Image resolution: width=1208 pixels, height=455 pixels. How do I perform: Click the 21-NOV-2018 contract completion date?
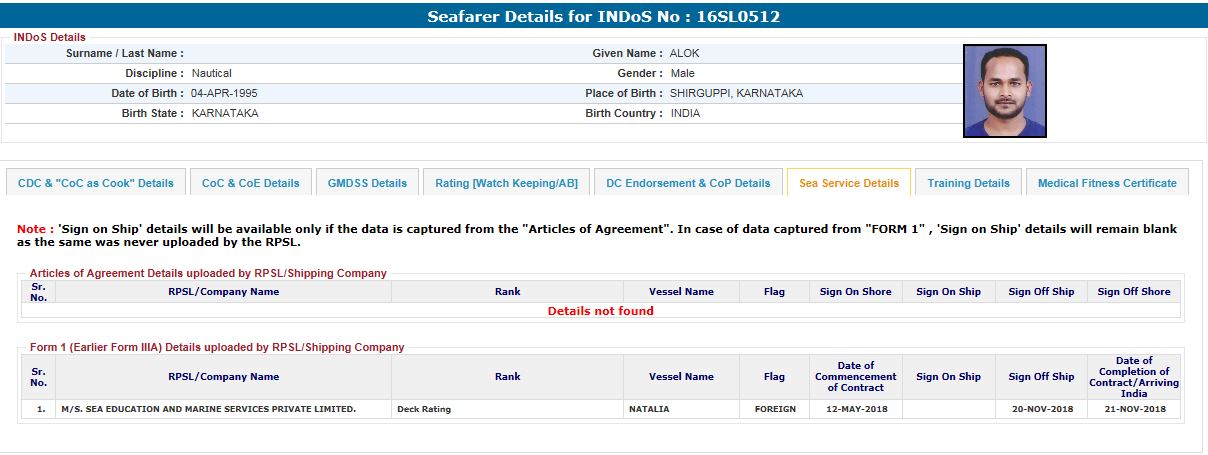pyautogui.click(x=1133, y=409)
